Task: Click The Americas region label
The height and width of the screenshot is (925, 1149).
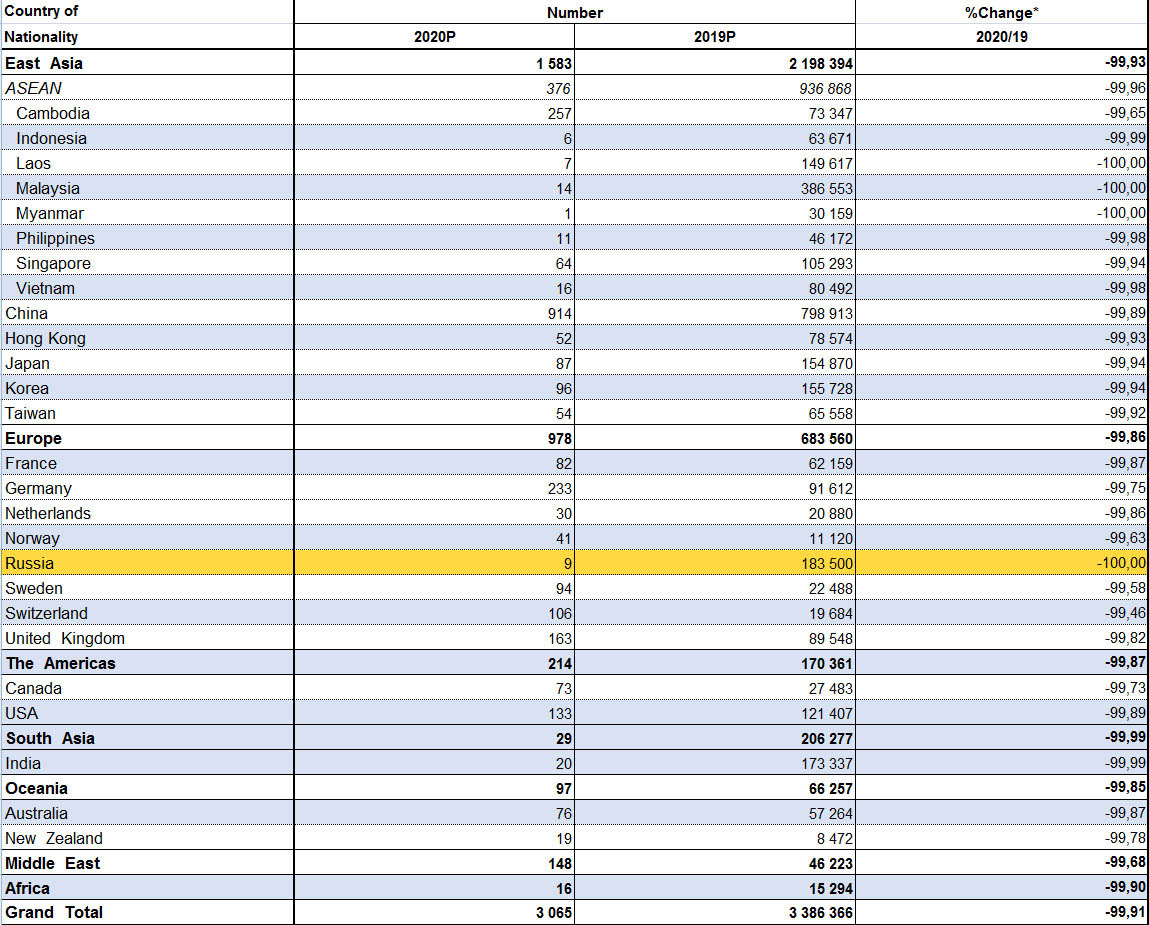Action: tap(61, 663)
